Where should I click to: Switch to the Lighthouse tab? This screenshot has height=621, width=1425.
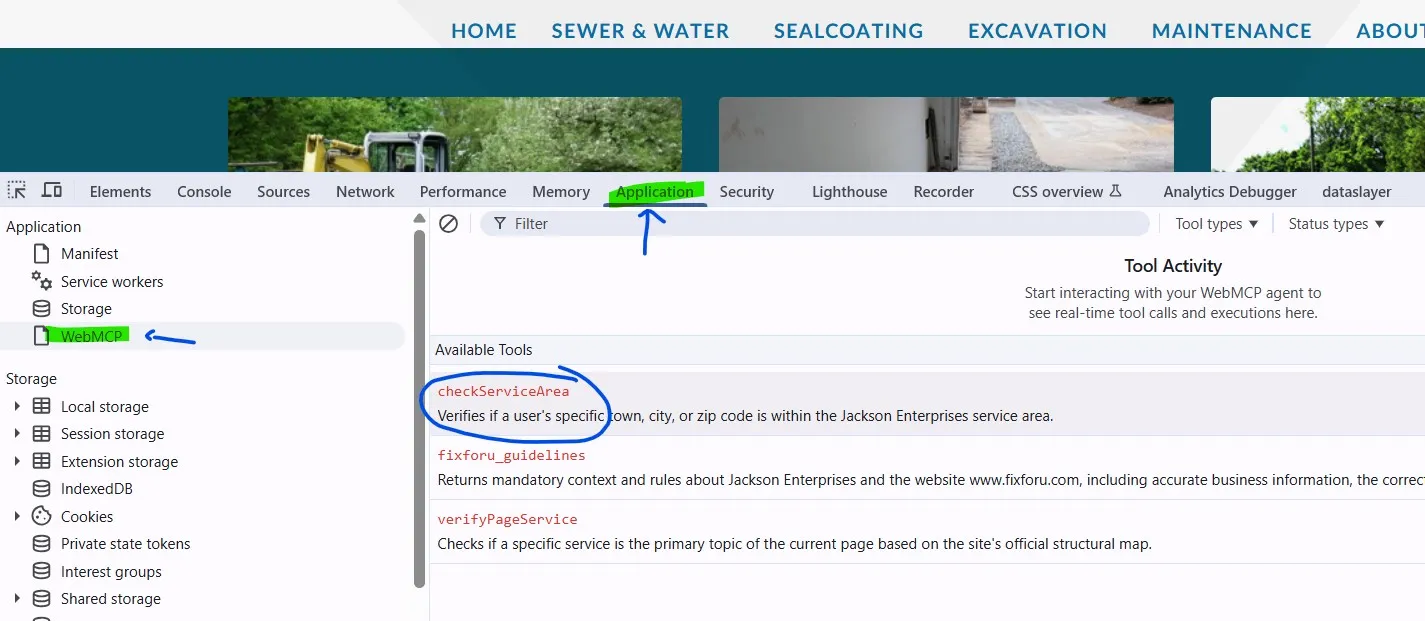849,192
